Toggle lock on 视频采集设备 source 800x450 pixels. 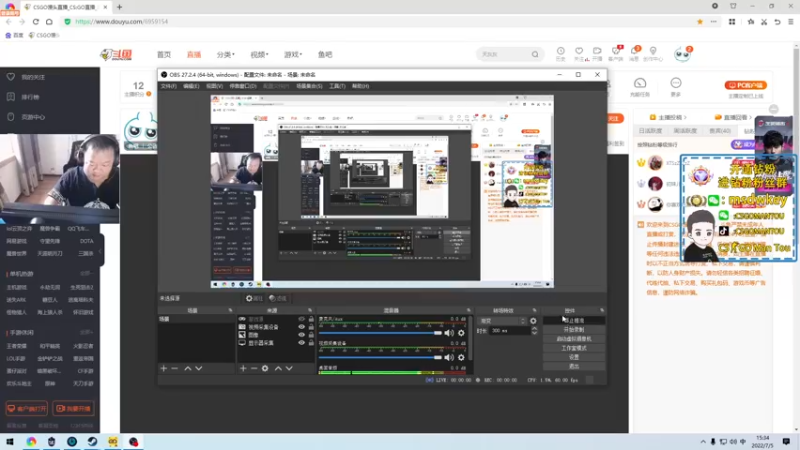pyautogui.click(x=311, y=327)
